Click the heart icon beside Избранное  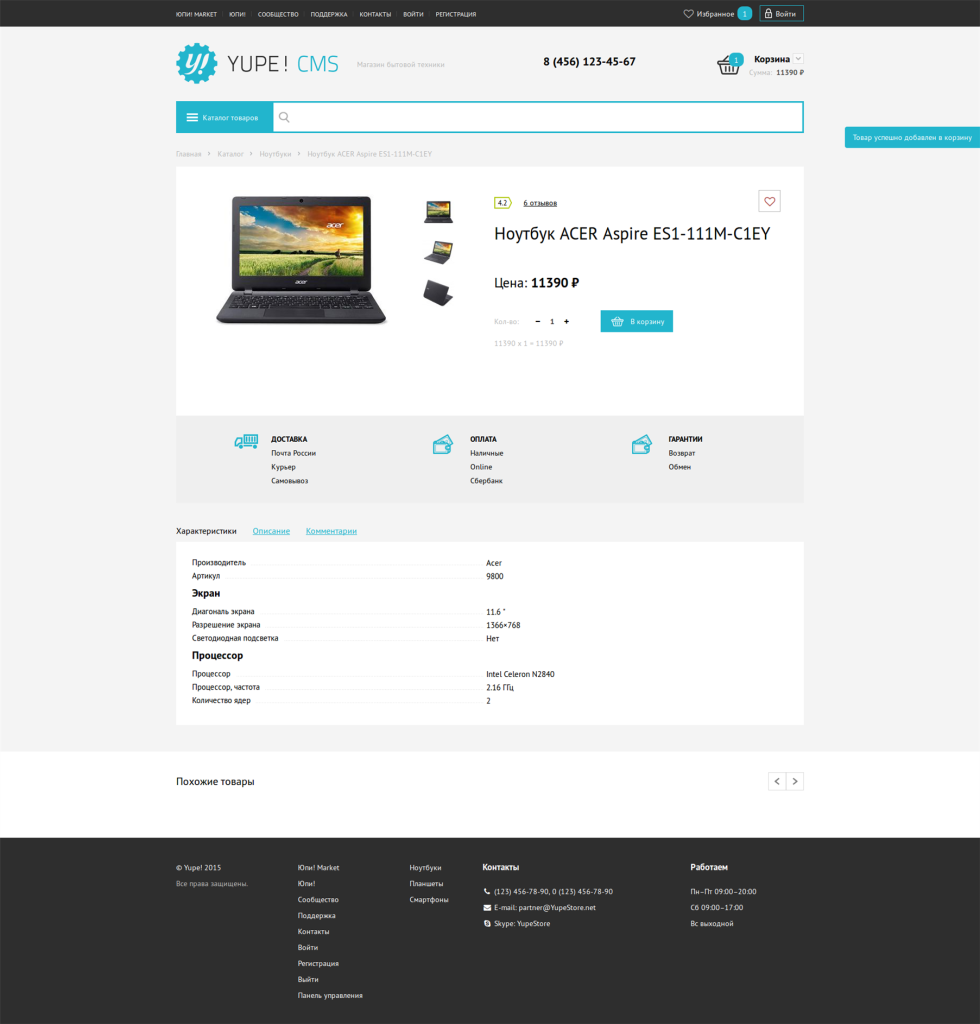[688, 14]
